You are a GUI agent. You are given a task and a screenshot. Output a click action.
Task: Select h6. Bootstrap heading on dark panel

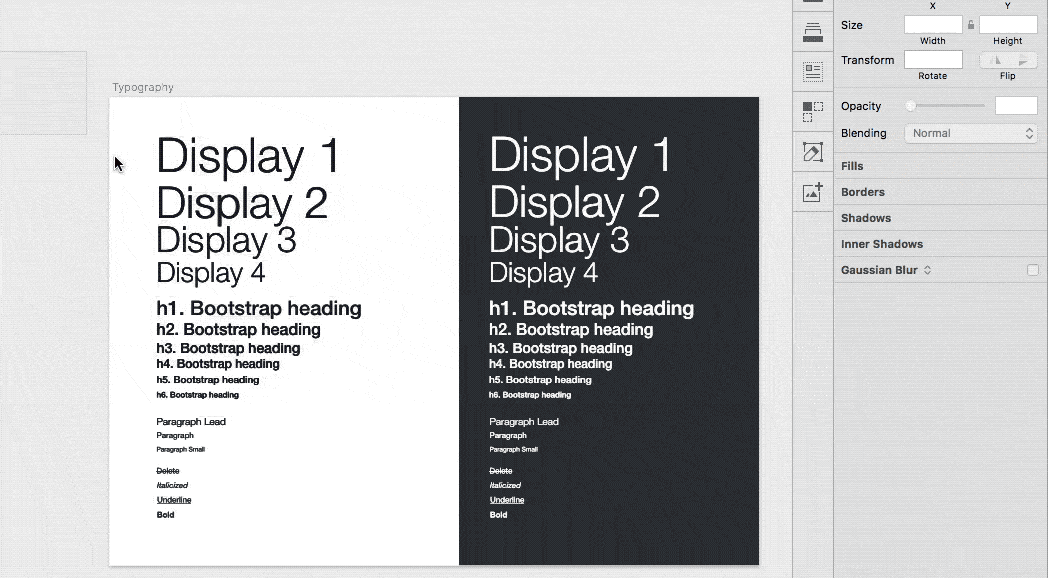(x=530, y=395)
